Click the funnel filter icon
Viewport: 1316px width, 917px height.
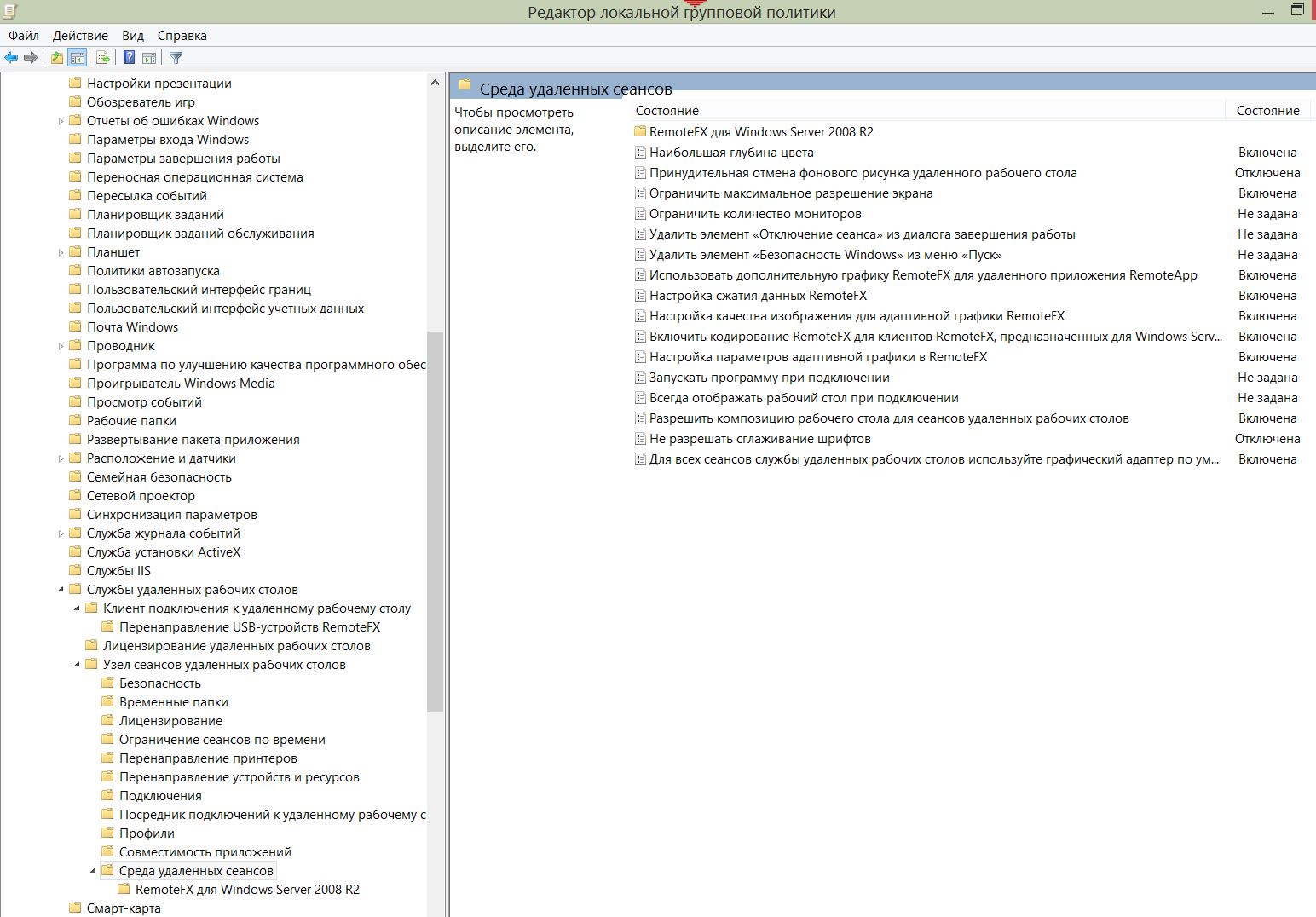point(176,58)
